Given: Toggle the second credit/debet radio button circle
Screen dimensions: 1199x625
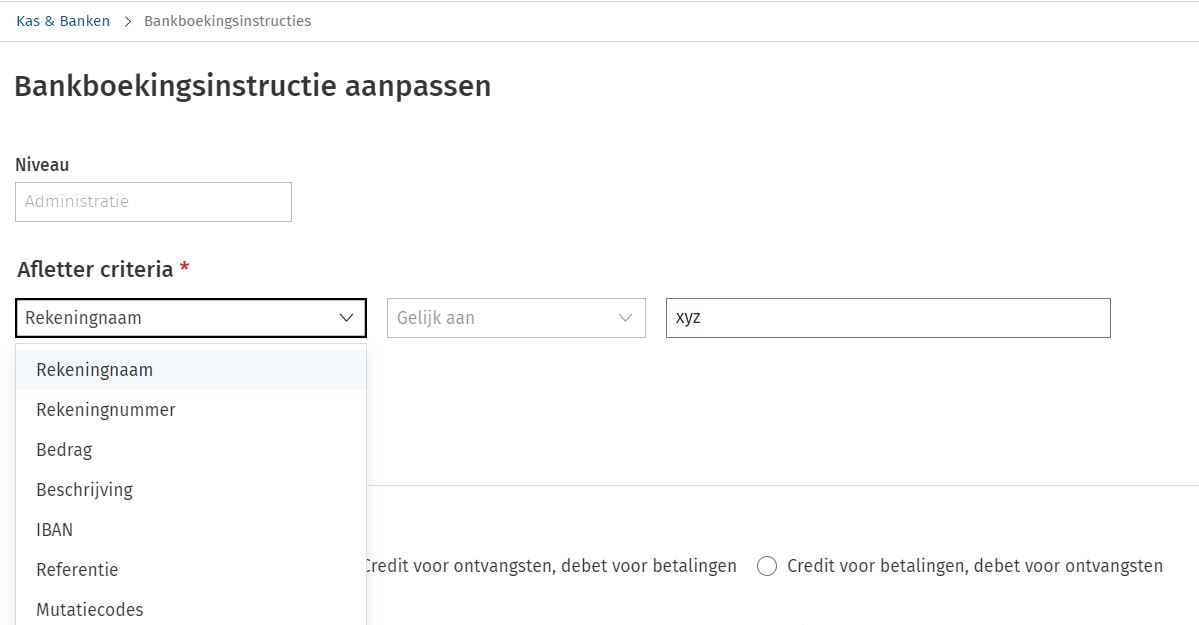Looking at the screenshot, I should [767, 566].
